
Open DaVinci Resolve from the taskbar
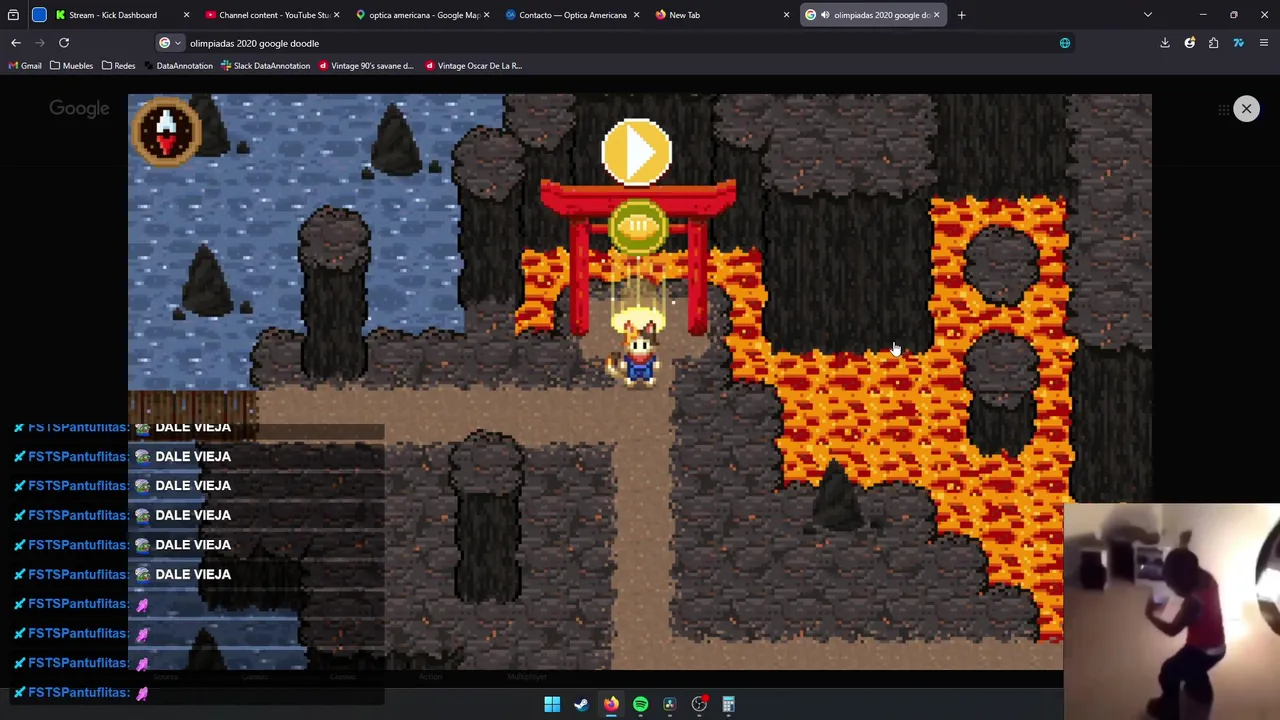tap(670, 704)
